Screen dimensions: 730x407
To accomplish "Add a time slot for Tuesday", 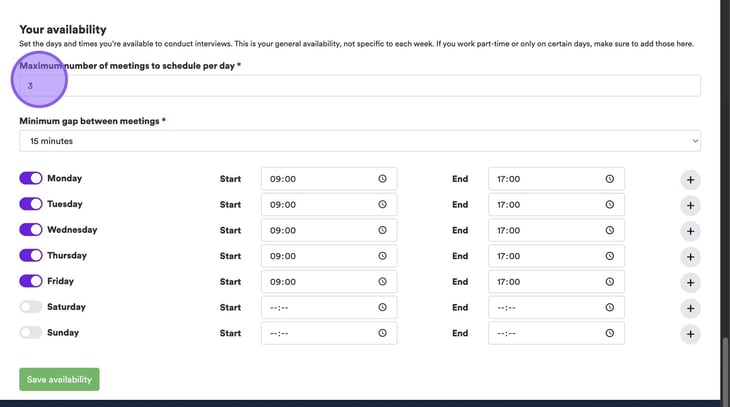I will click(x=690, y=206).
